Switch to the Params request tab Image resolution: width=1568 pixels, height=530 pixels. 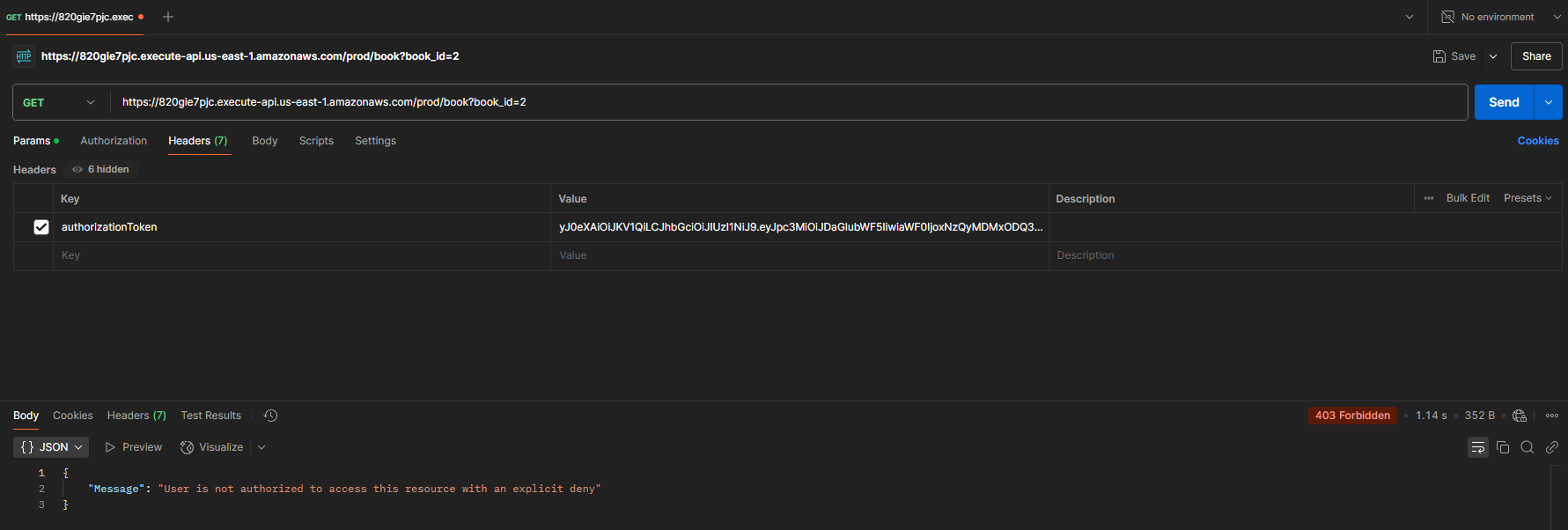click(x=35, y=141)
